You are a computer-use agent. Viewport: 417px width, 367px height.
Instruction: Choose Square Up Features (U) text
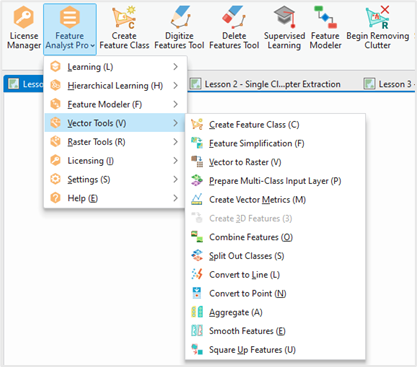tap(252, 350)
